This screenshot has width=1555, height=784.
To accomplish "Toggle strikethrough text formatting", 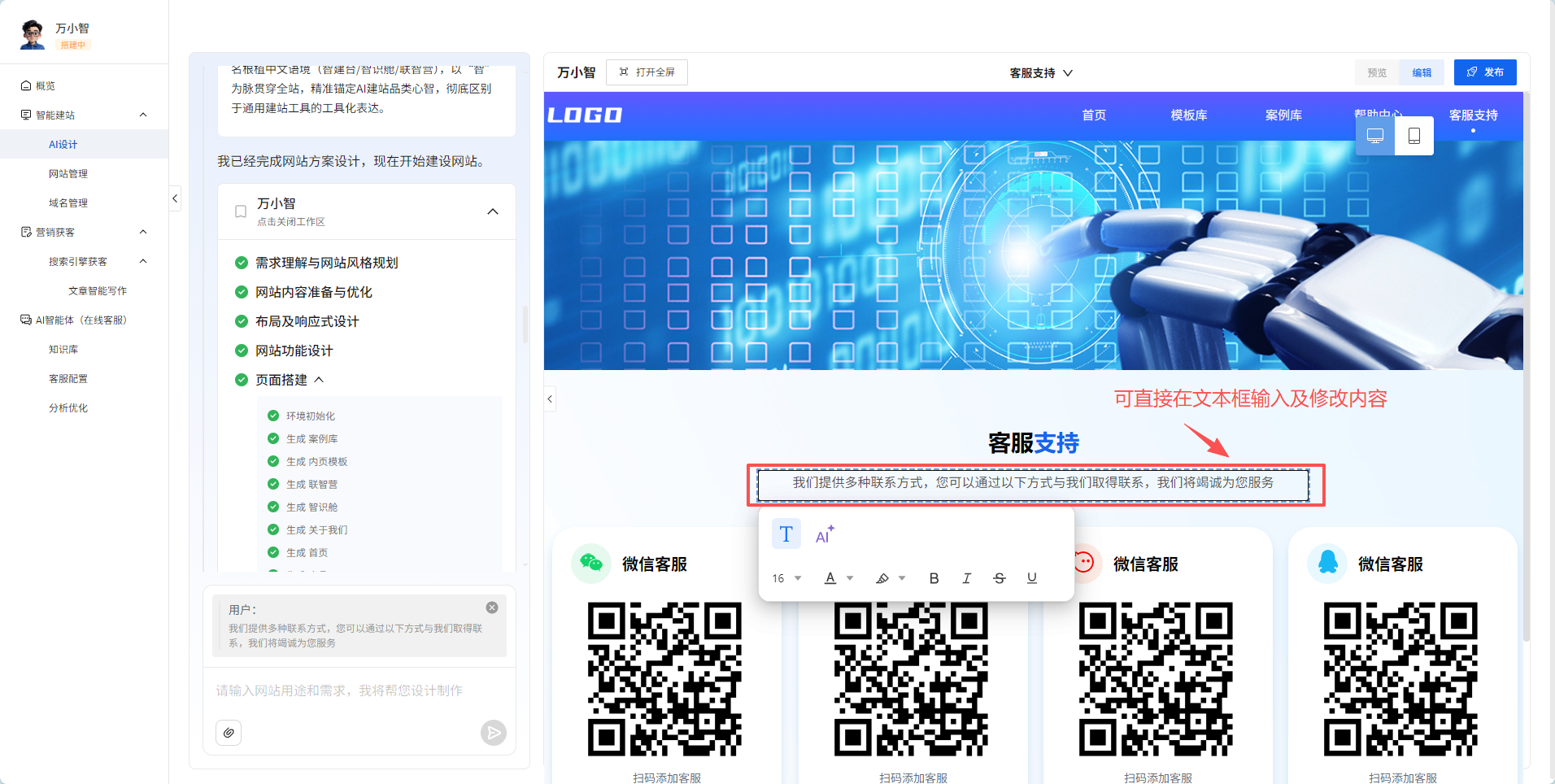I will pos(999,578).
